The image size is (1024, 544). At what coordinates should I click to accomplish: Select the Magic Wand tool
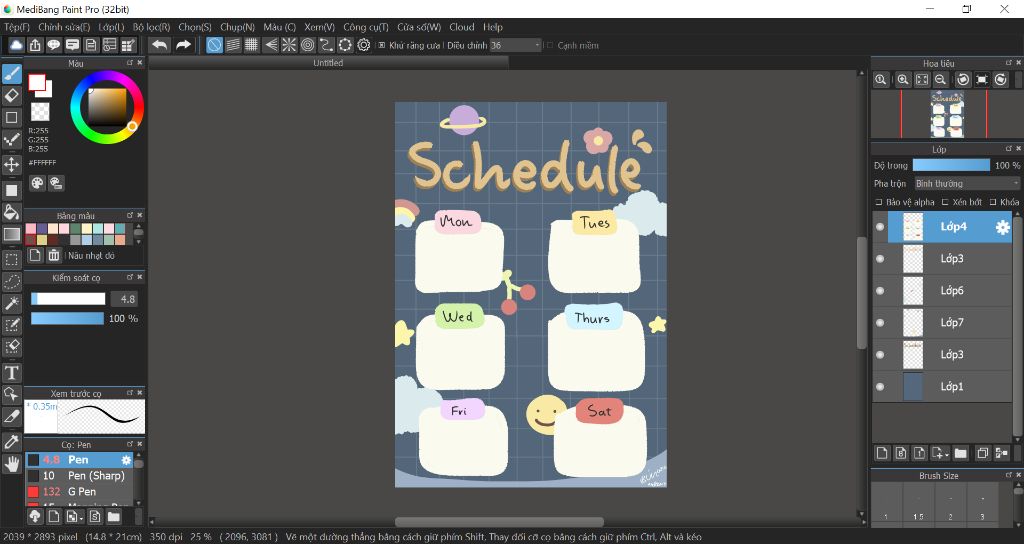coord(12,303)
